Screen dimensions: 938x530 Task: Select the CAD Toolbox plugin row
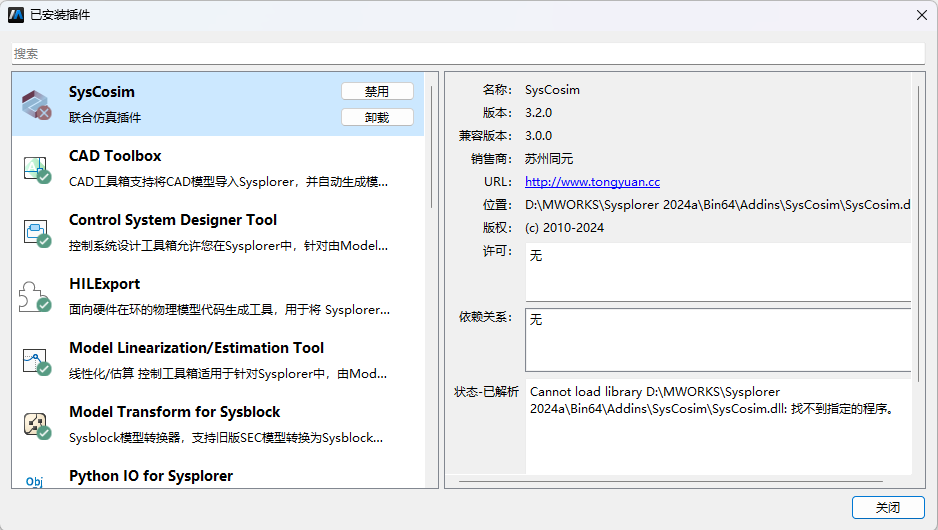[218, 169]
